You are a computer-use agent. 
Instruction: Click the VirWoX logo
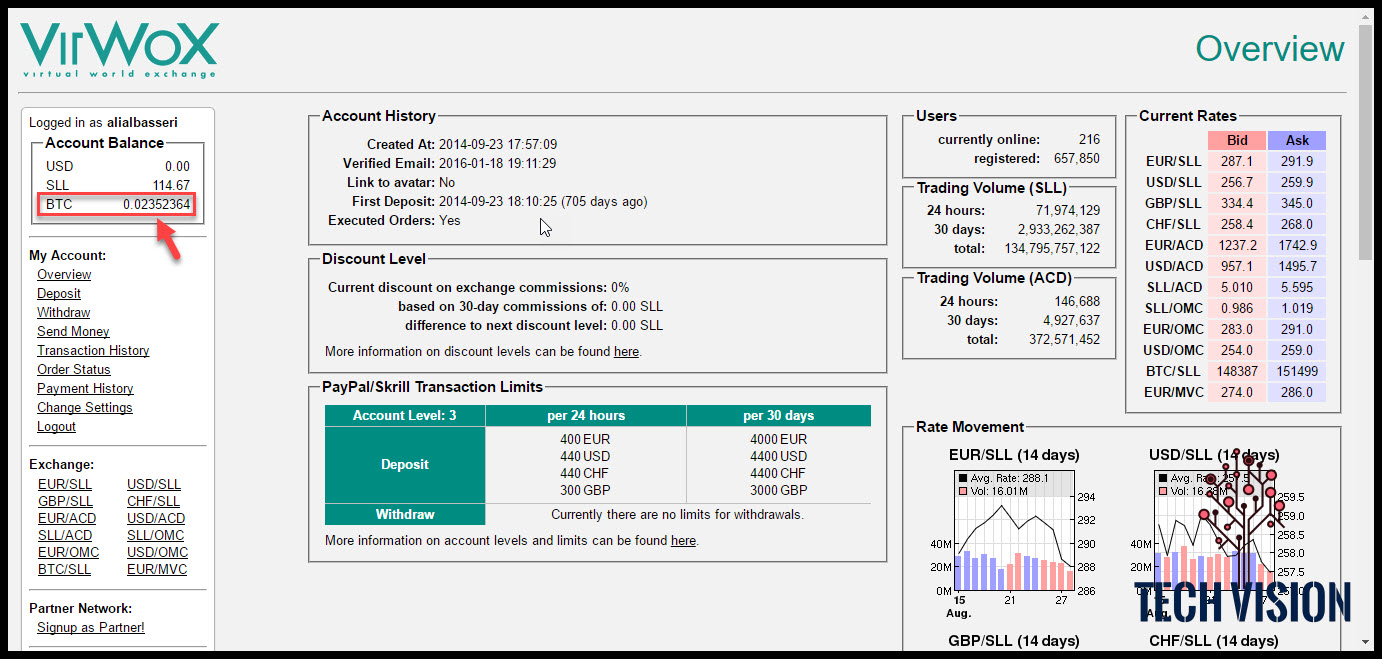point(119,49)
